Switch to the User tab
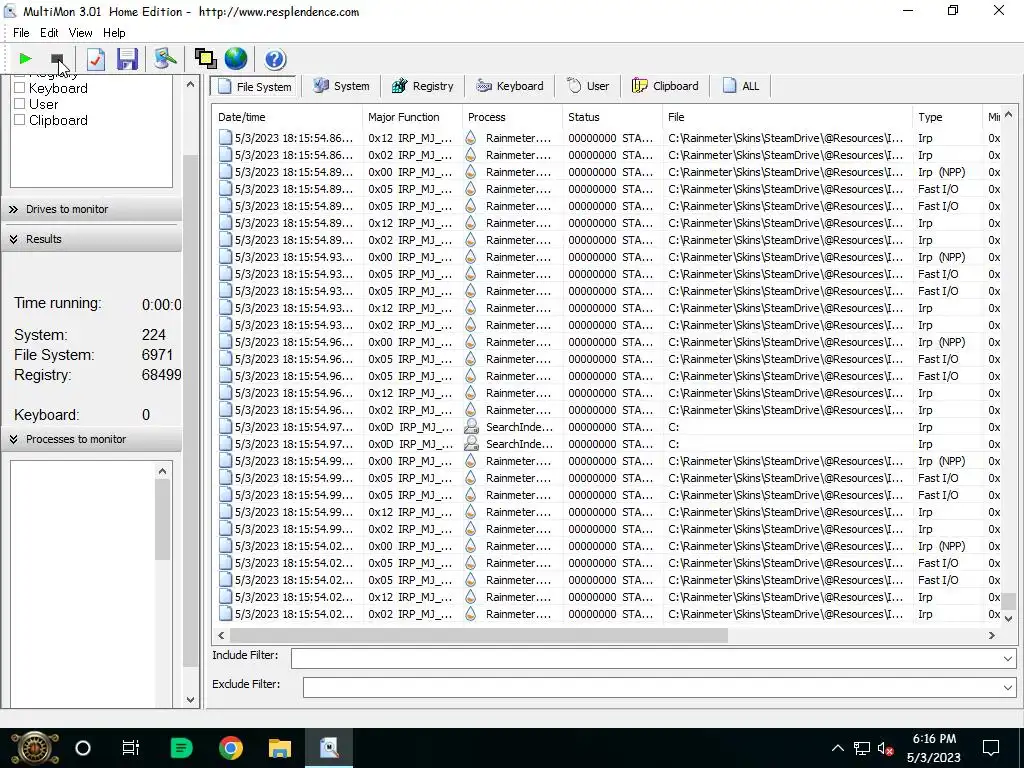1024x768 pixels. (x=588, y=86)
